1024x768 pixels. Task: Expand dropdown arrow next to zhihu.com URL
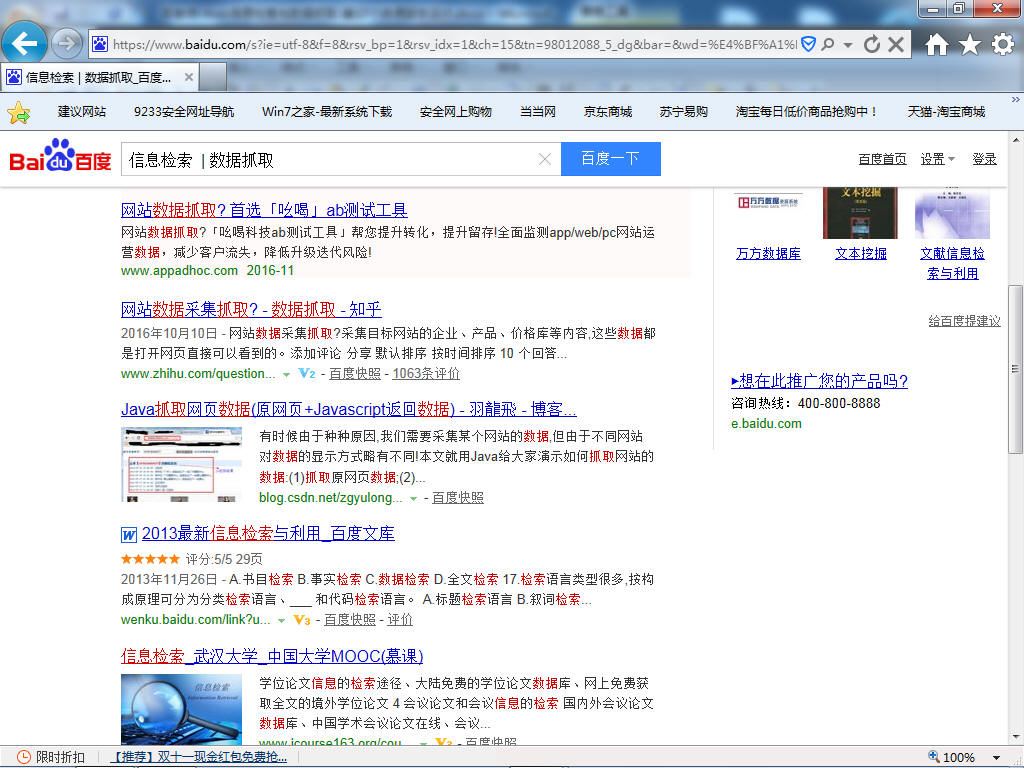pos(286,375)
